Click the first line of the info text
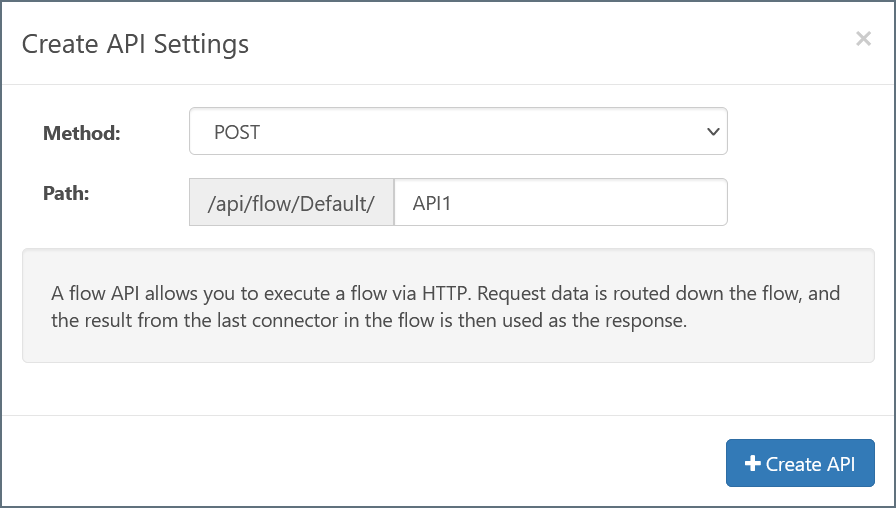Image resolution: width=896 pixels, height=508 pixels. (445, 294)
